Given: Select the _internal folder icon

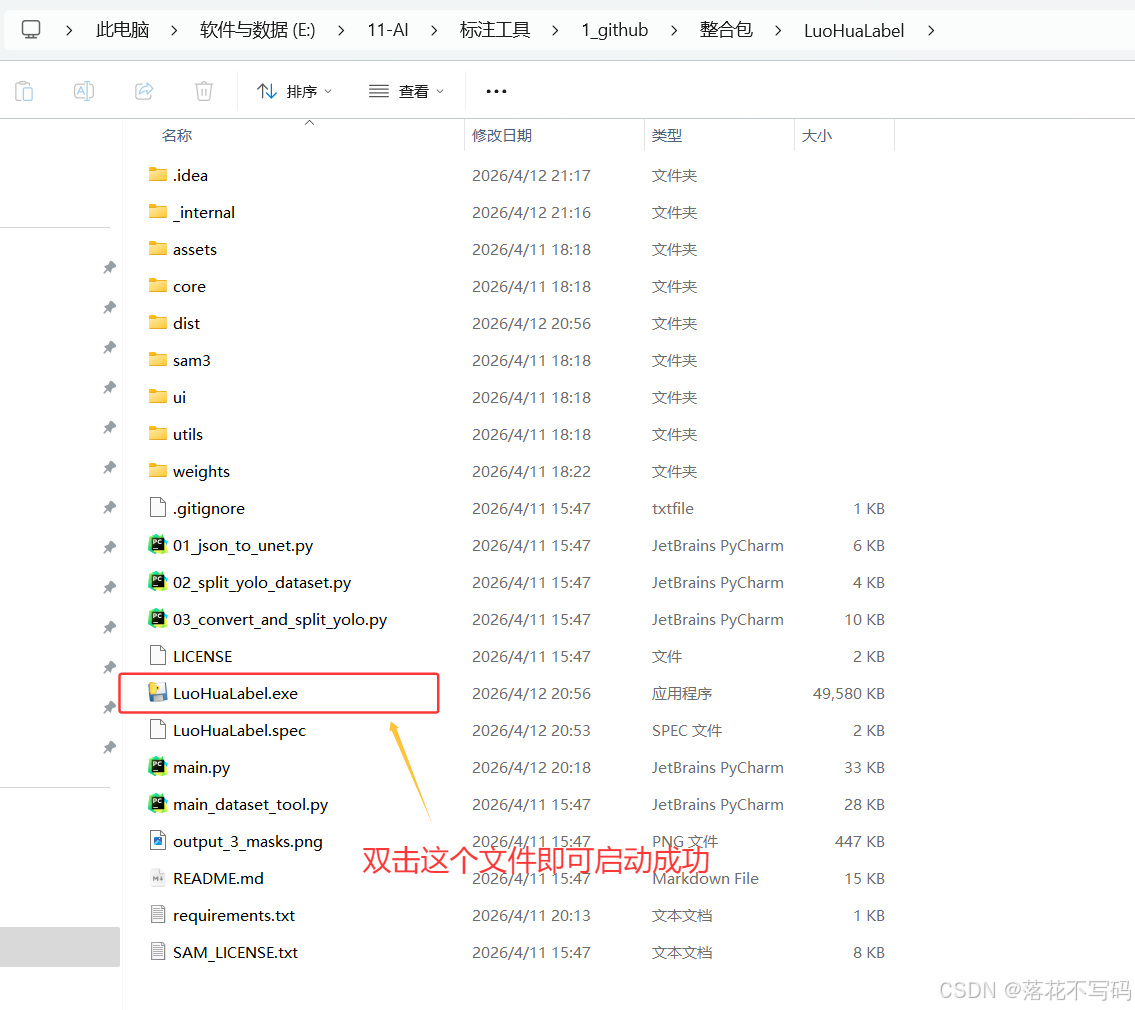Looking at the screenshot, I should click(158, 211).
